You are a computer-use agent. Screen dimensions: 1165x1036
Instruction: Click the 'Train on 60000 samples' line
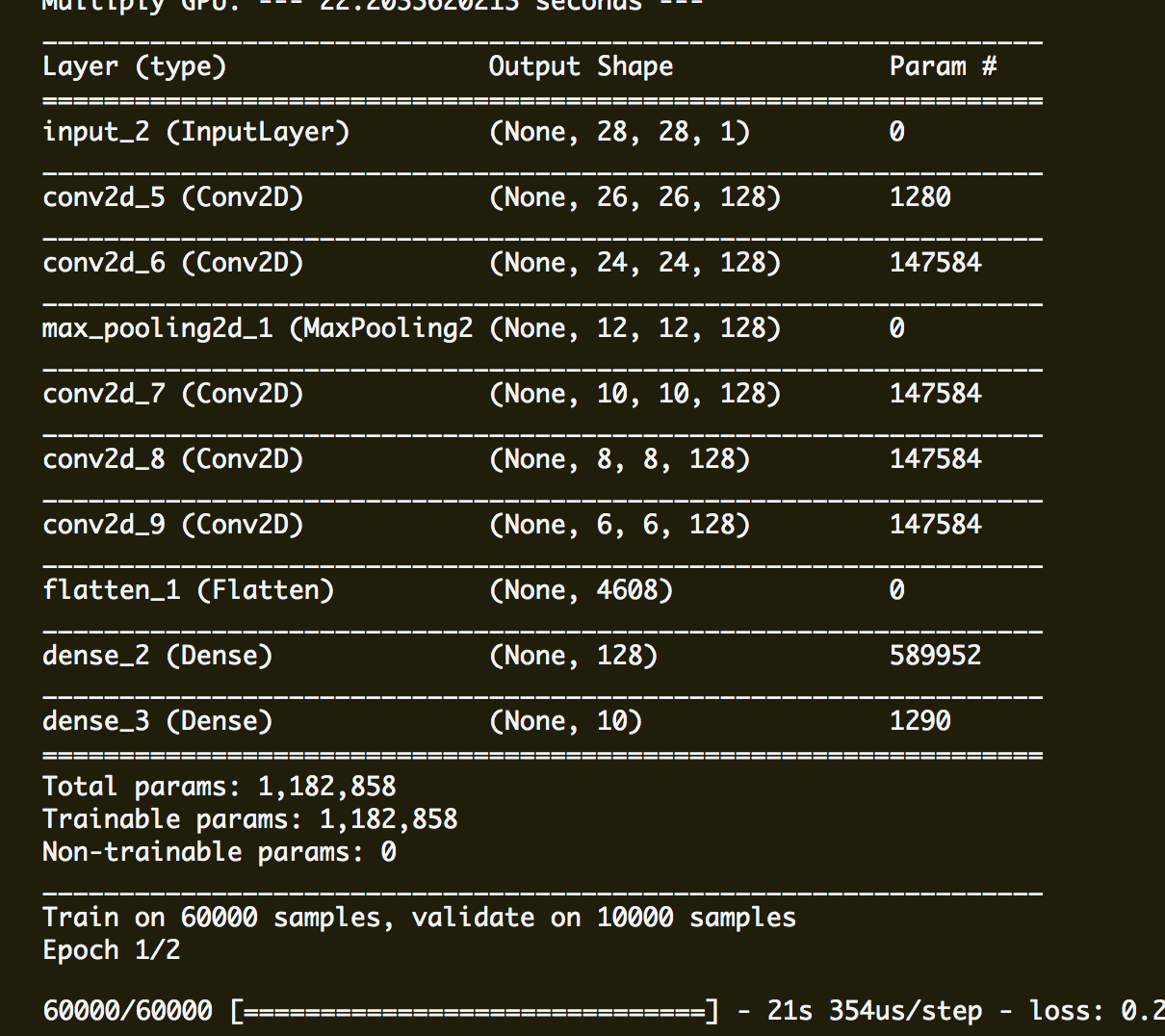pyautogui.click(x=419, y=918)
